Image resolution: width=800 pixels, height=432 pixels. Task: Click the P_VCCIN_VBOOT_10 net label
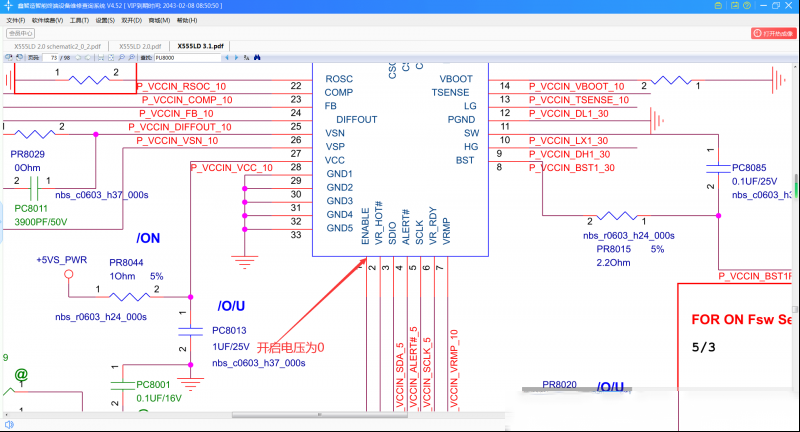pyautogui.click(x=577, y=86)
